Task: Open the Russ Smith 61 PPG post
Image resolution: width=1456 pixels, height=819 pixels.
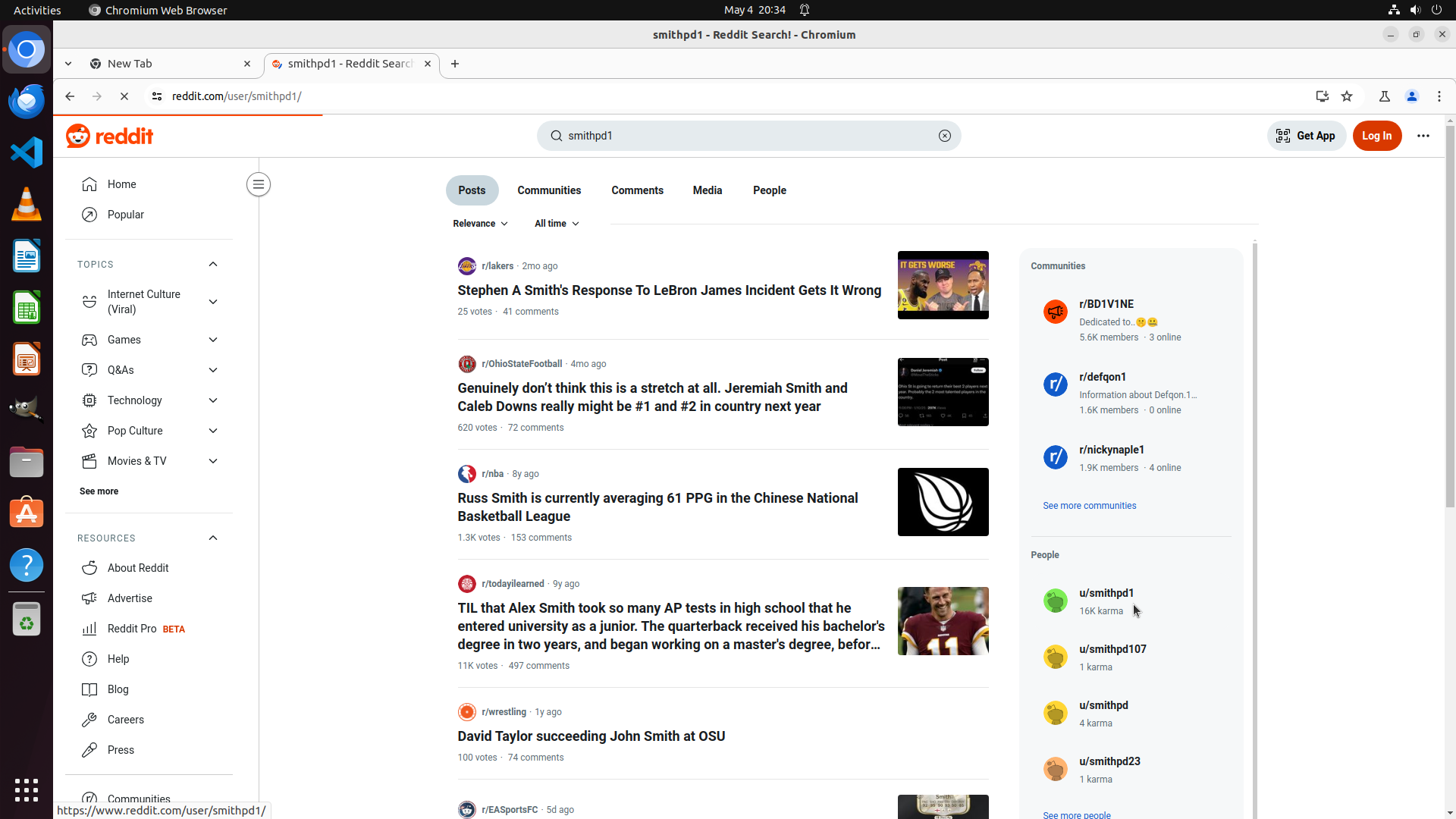Action: click(x=657, y=507)
